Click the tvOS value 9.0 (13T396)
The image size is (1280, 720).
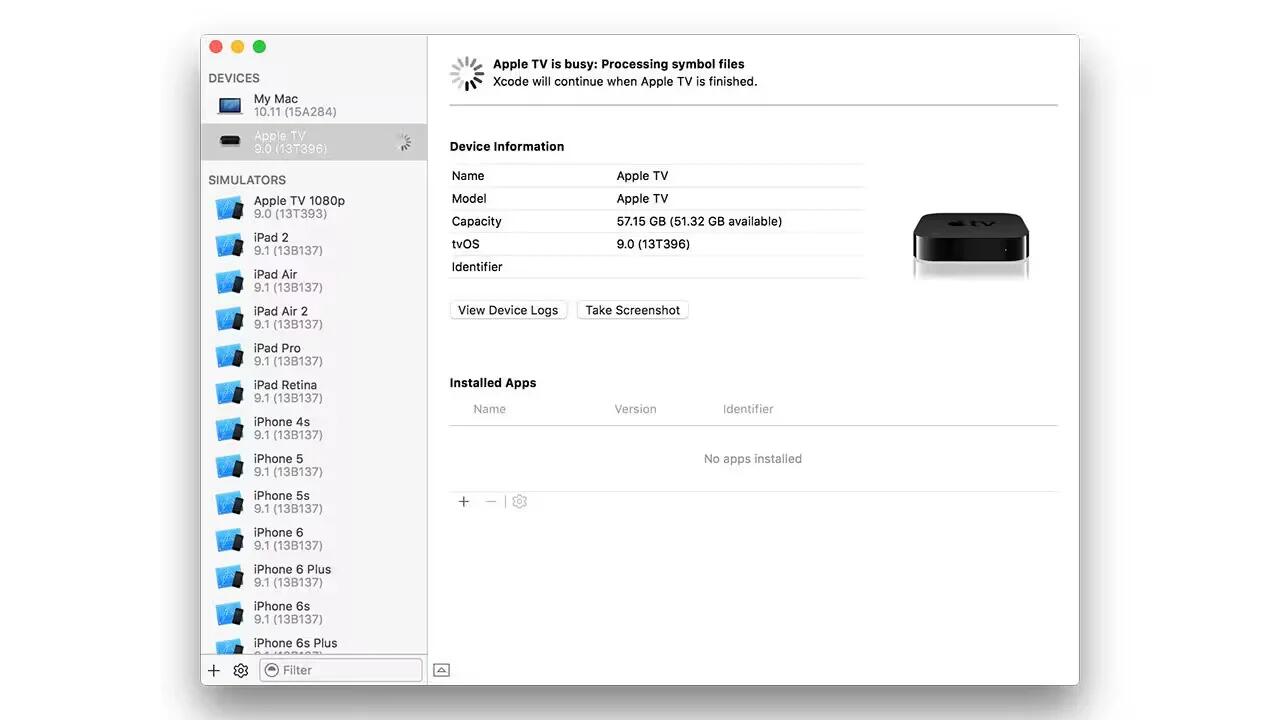pyautogui.click(x=653, y=244)
